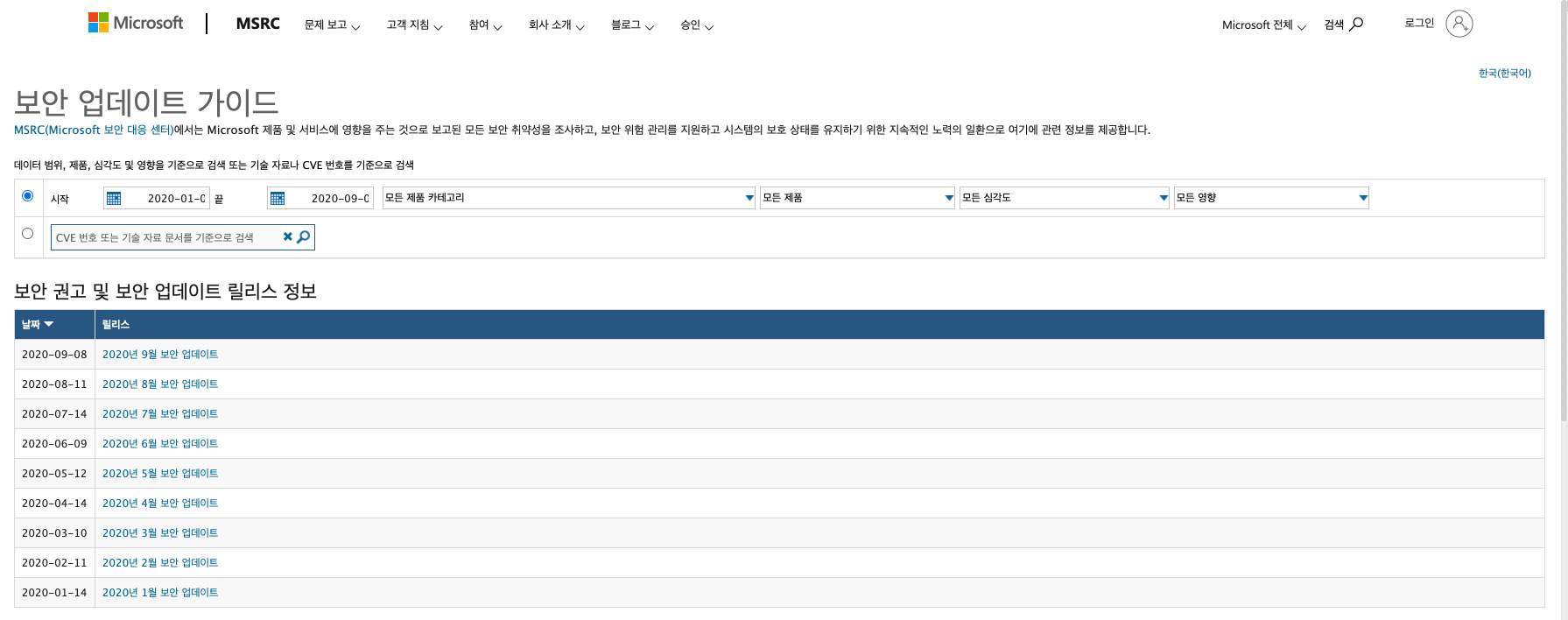Open 2020년 7월 보안 업데이트 link
Image resolution: width=1568 pixels, height=620 pixels.
(x=160, y=413)
